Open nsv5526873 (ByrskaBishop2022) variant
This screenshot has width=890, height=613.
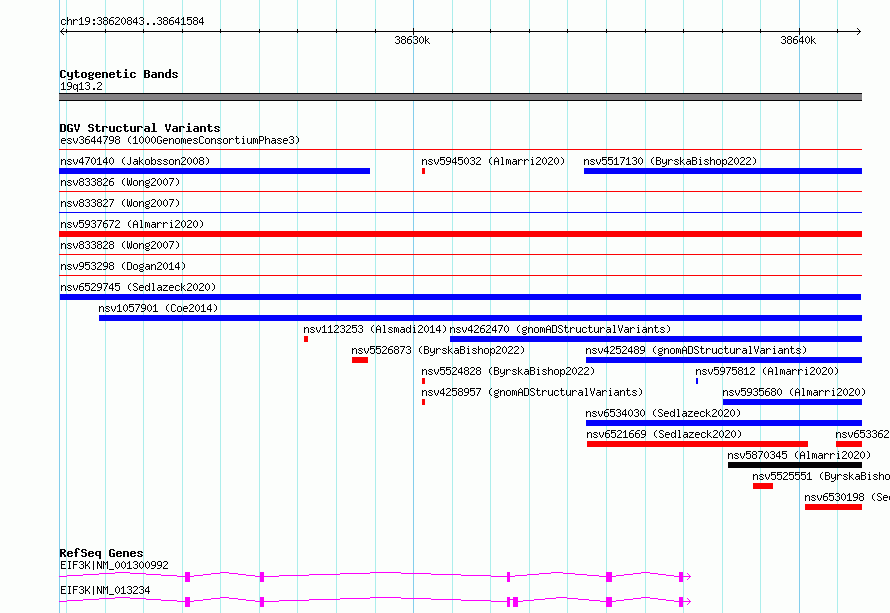point(438,350)
